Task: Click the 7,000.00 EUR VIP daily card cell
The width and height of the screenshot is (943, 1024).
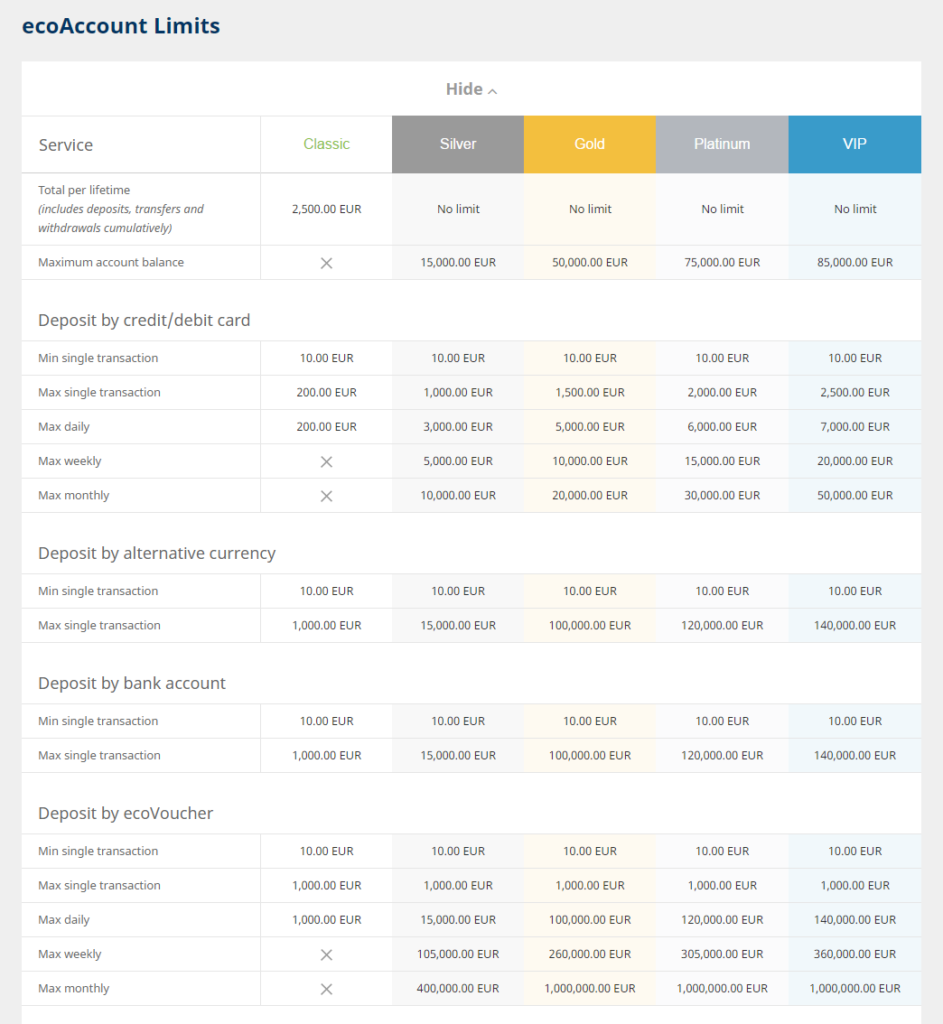Action: 855,427
